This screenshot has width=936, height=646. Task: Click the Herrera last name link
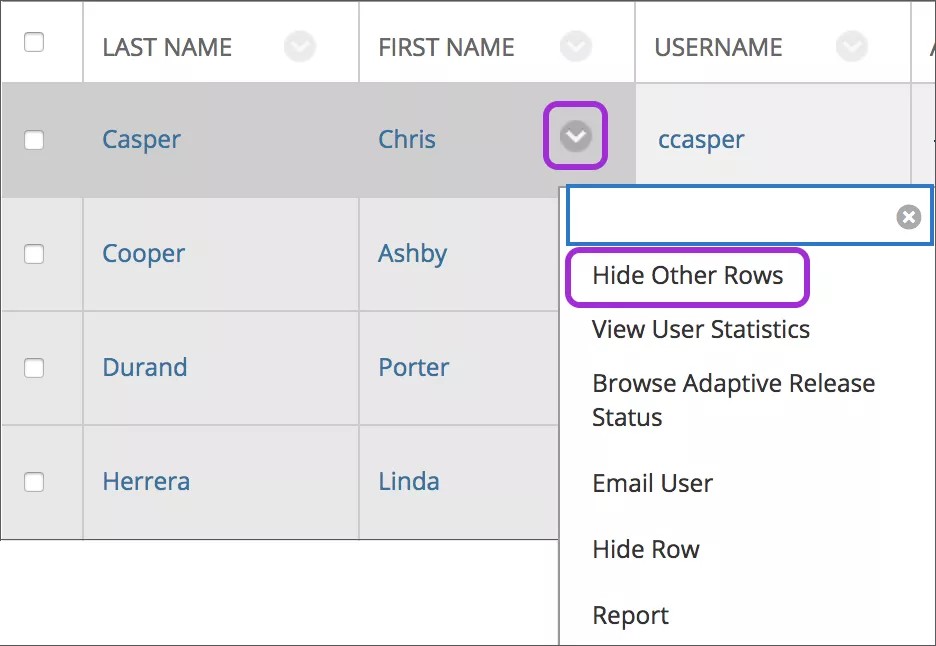(146, 481)
